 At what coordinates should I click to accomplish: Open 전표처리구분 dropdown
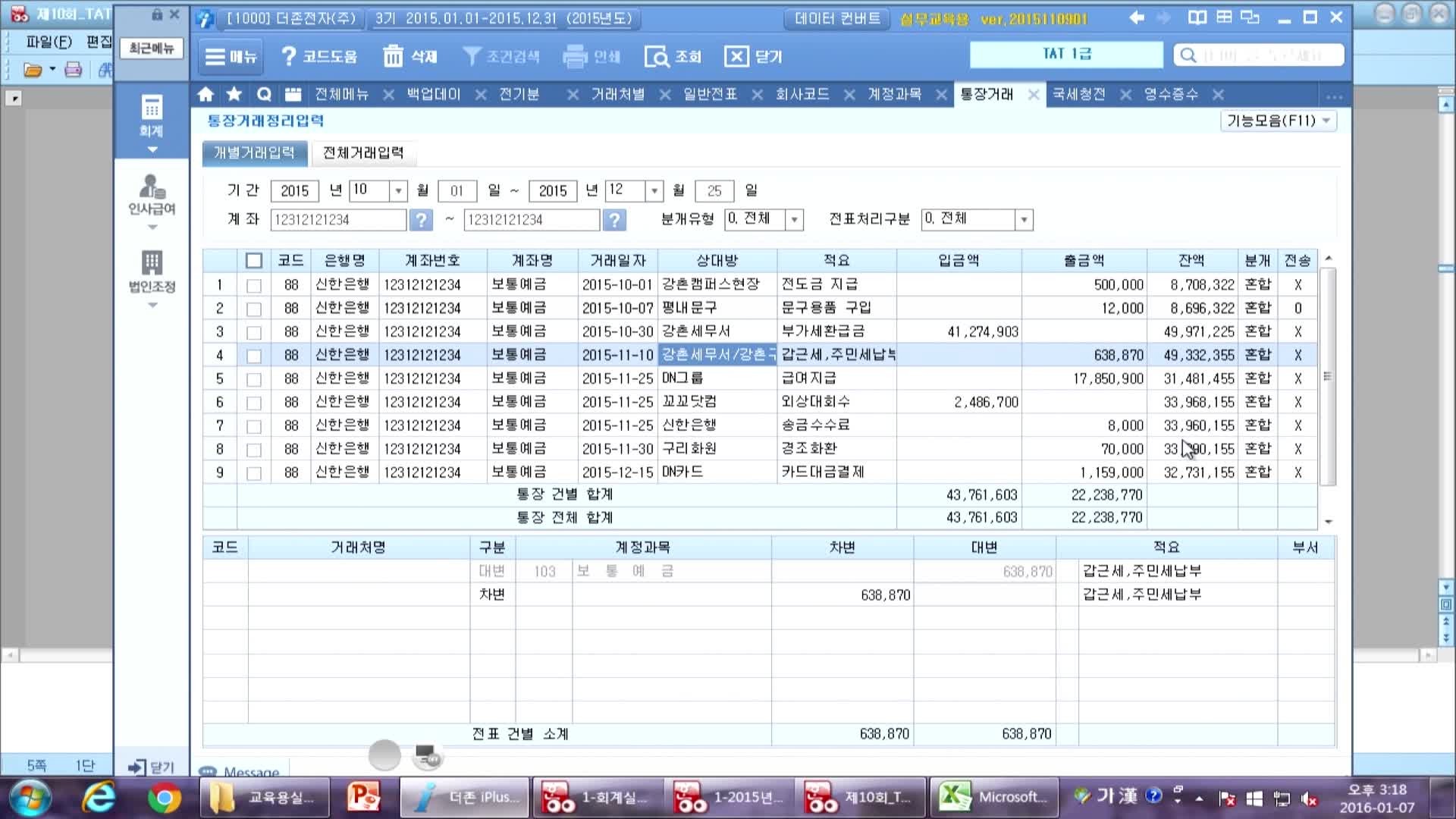tap(1024, 220)
